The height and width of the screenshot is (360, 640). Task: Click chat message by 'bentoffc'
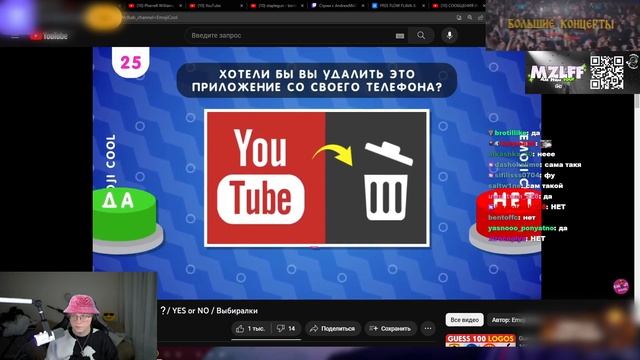click(511, 218)
